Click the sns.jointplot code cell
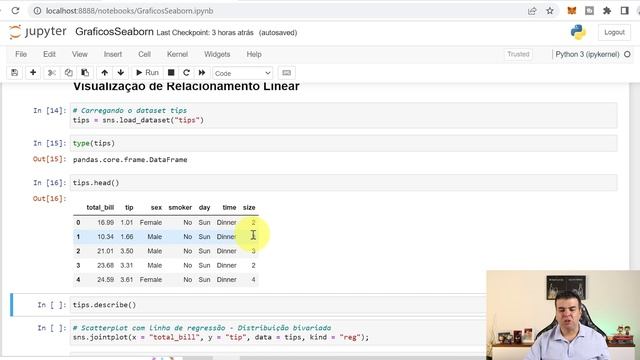Viewport: 640px width, 360px height. coord(278,333)
